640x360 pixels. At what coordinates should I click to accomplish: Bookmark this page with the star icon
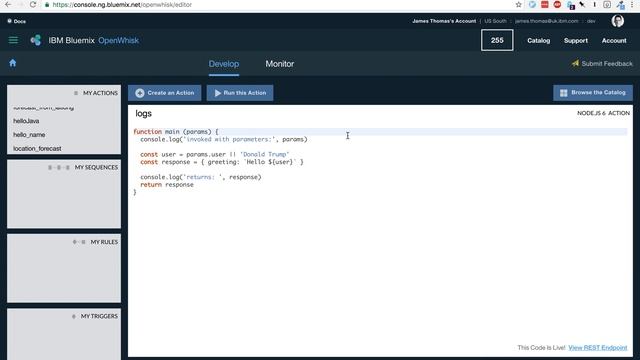(518, 5)
